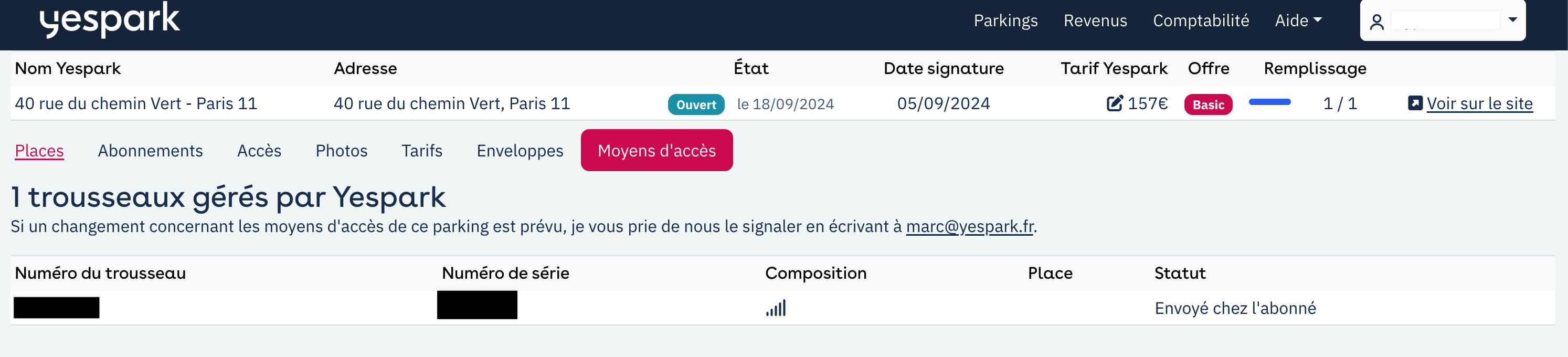
Task: Click the blue Remplissage progress bar
Action: [x=1270, y=102]
